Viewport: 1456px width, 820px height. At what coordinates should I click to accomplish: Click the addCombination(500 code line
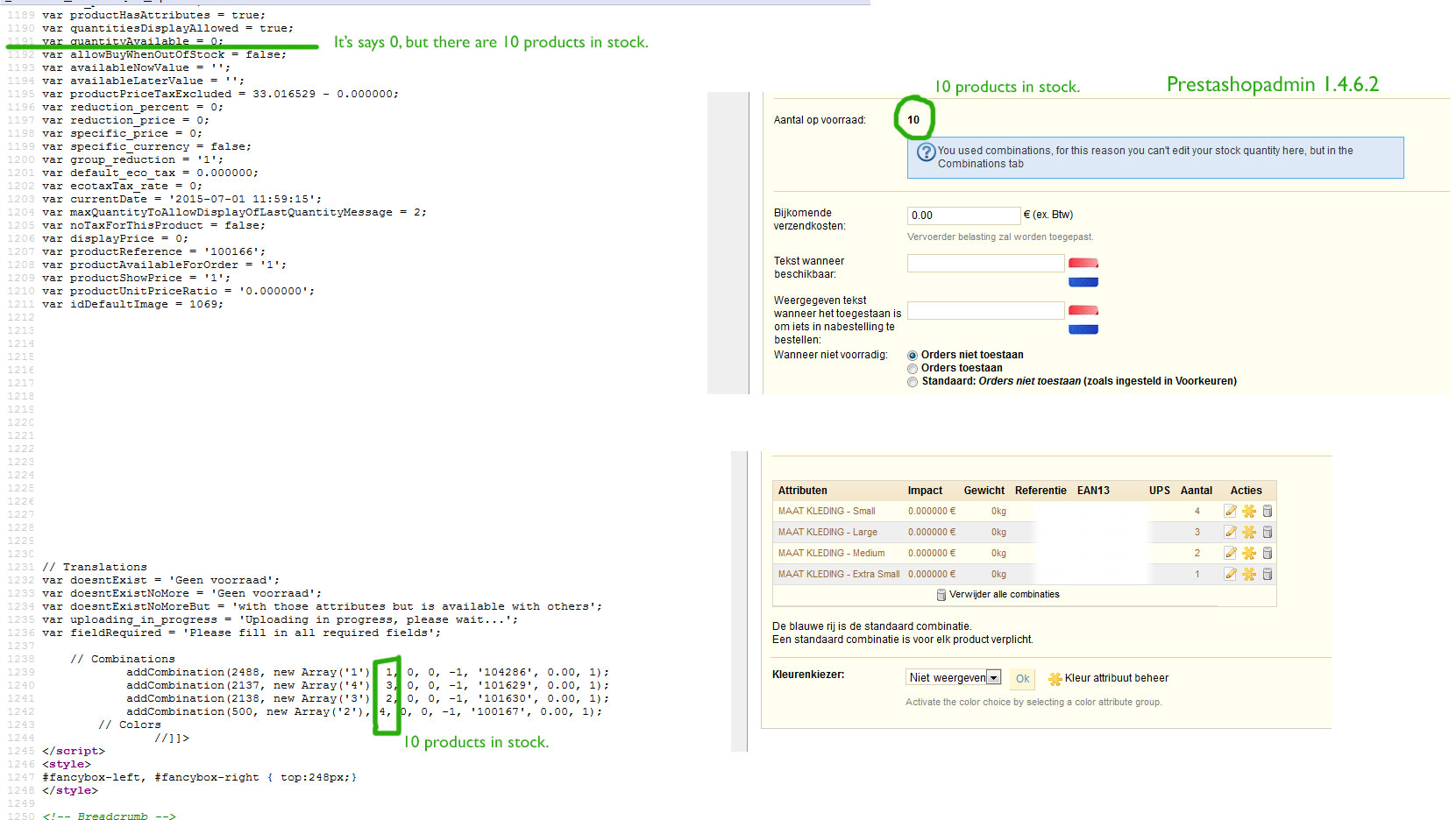(364, 711)
